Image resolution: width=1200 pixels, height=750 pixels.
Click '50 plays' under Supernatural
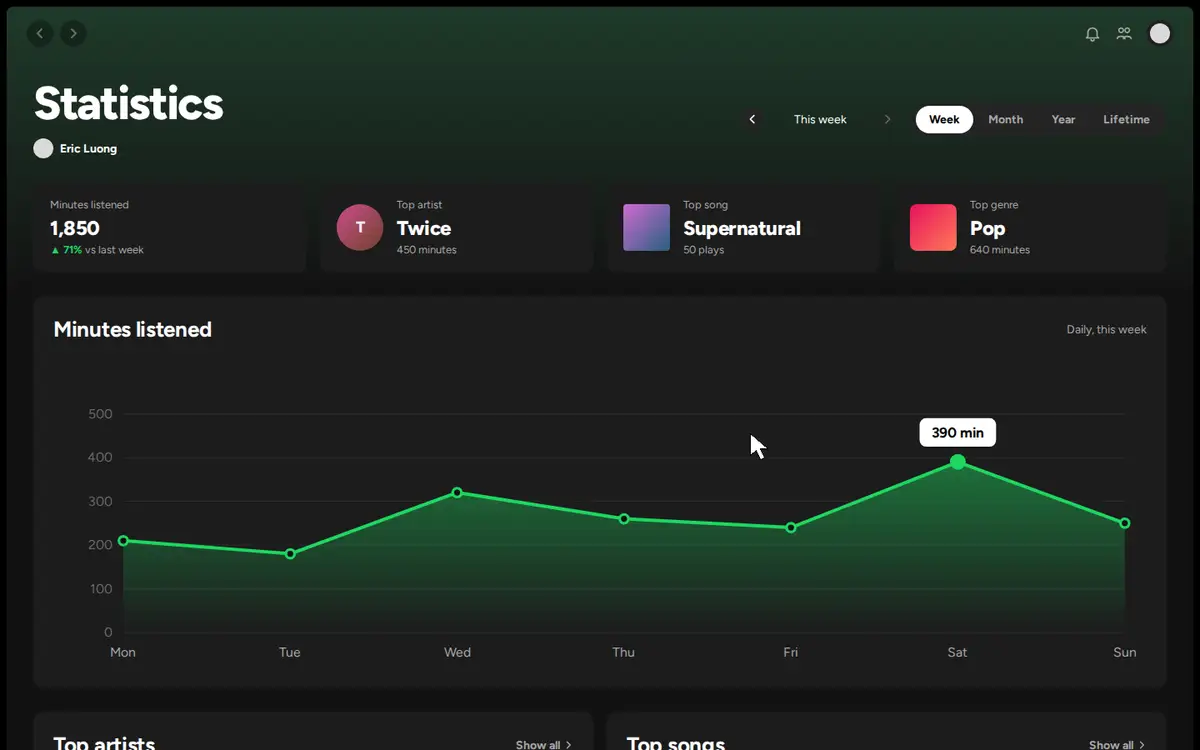[703, 250]
